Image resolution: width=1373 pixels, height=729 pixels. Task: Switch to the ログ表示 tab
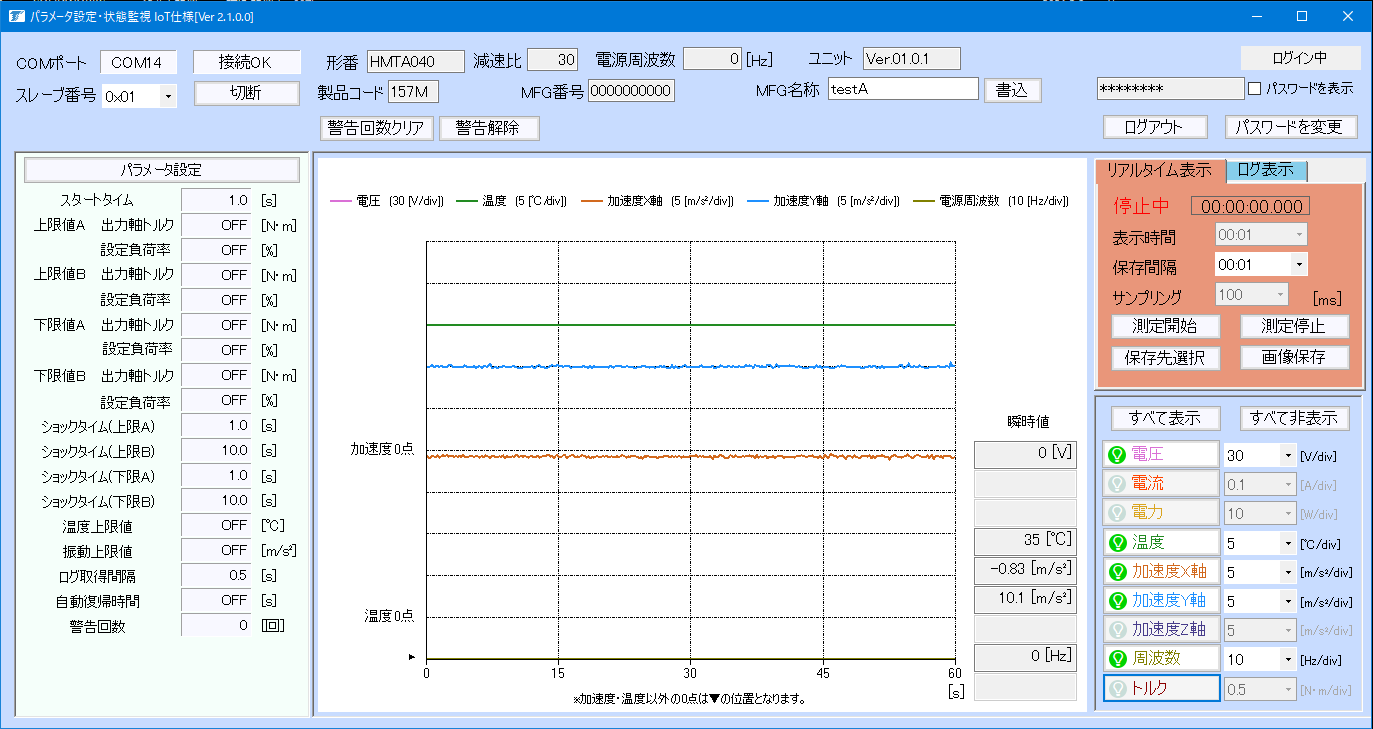[x=1266, y=170]
